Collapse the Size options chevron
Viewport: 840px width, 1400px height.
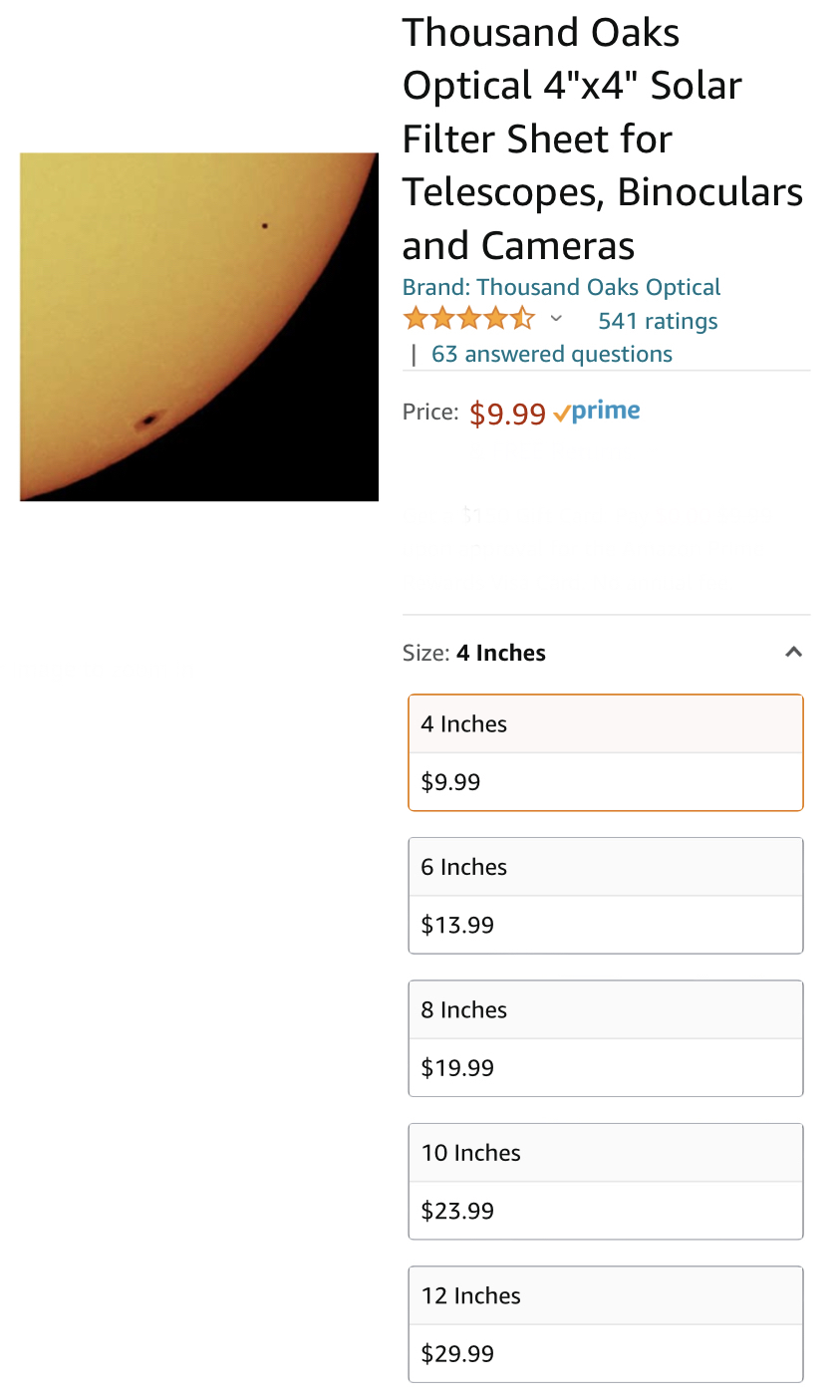click(x=793, y=653)
